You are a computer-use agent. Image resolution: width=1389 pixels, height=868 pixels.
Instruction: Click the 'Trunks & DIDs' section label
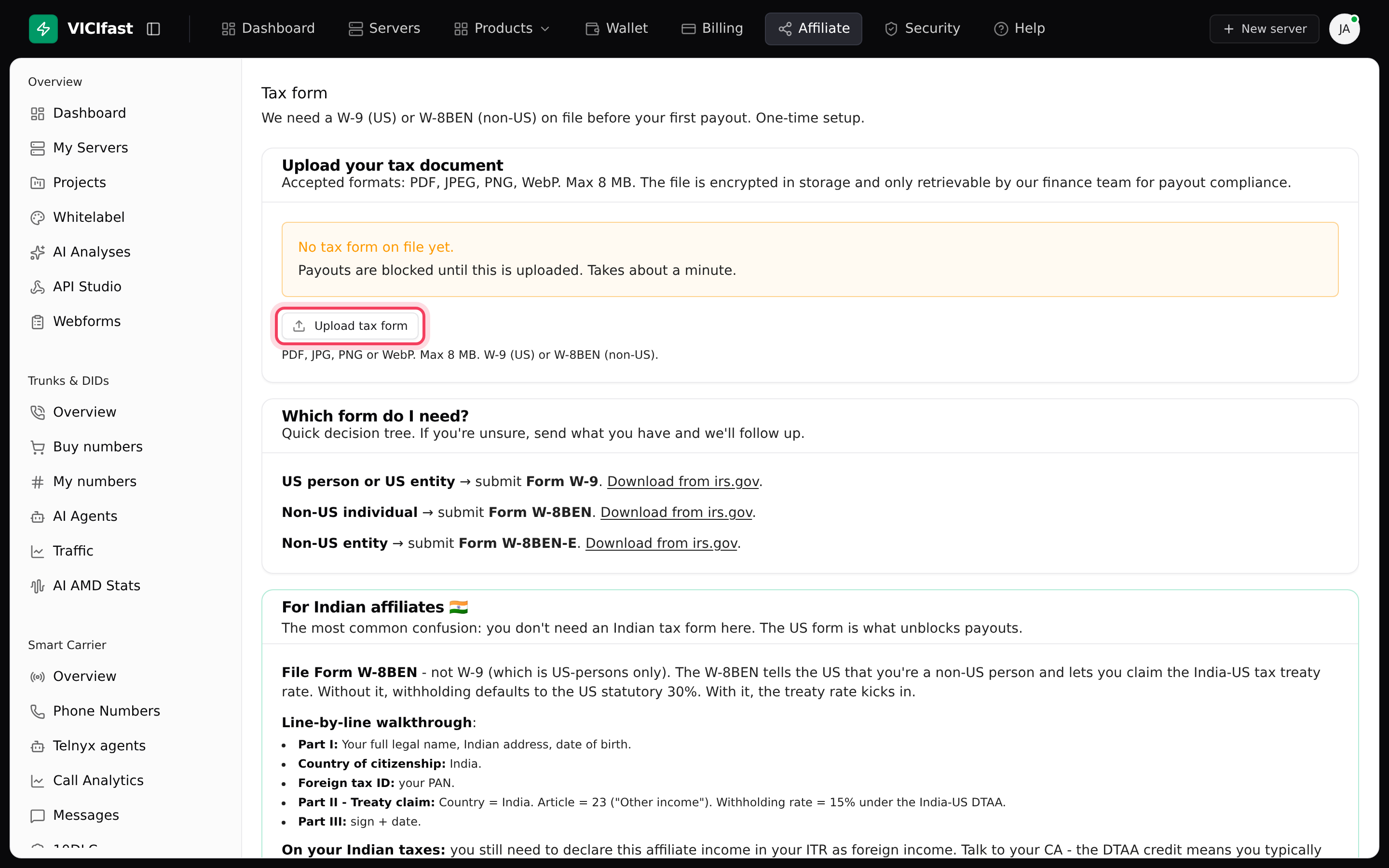68,381
